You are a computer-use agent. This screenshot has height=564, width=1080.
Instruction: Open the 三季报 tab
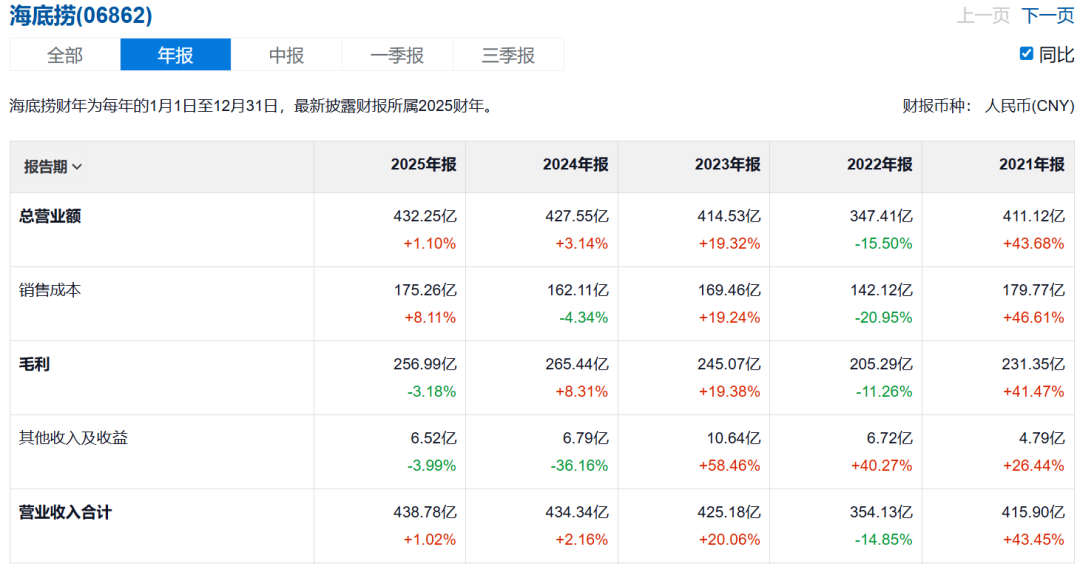tap(508, 55)
